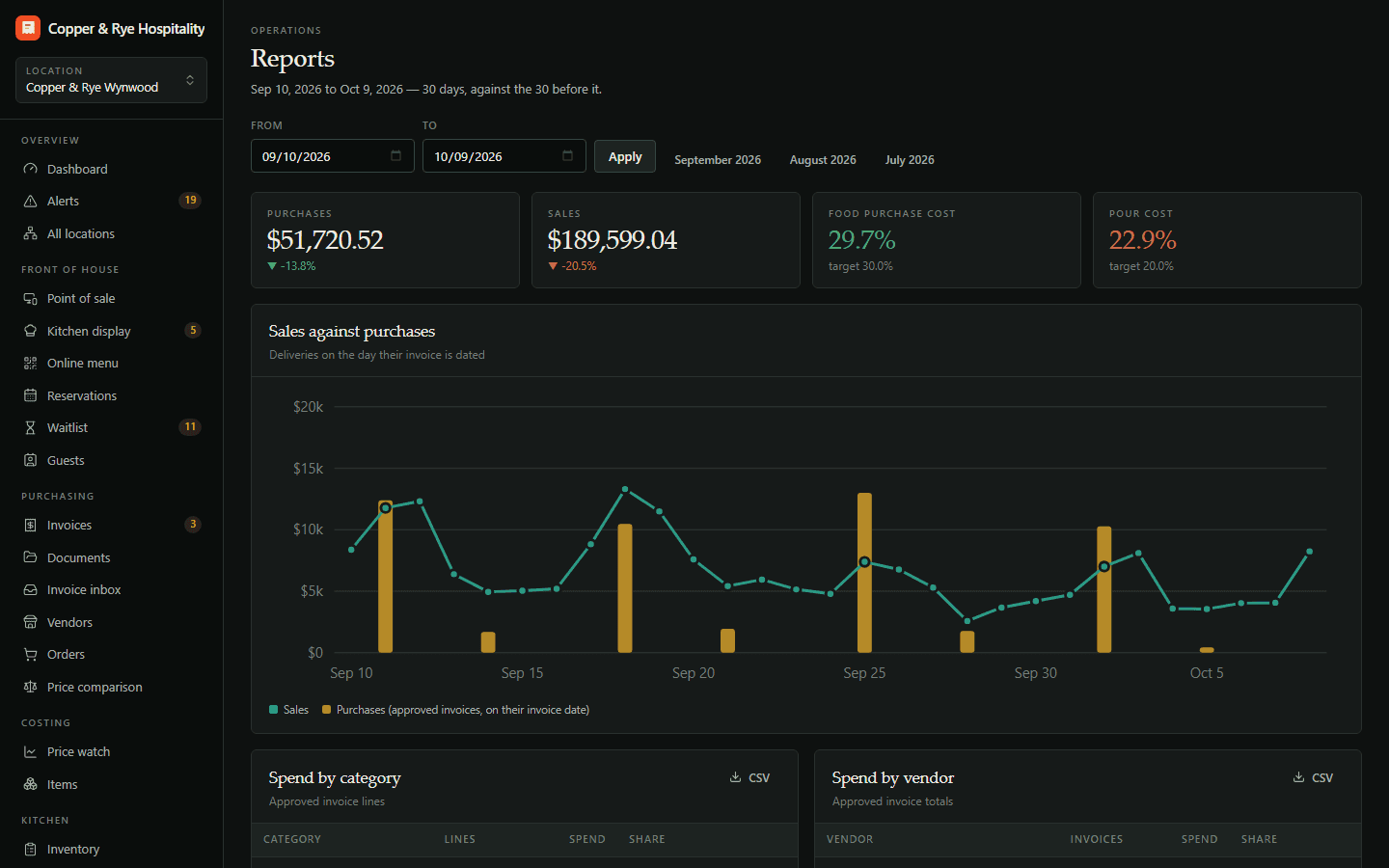This screenshot has height=868, width=1389.
Task: Download Spend by category CSV
Action: point(749,777)
